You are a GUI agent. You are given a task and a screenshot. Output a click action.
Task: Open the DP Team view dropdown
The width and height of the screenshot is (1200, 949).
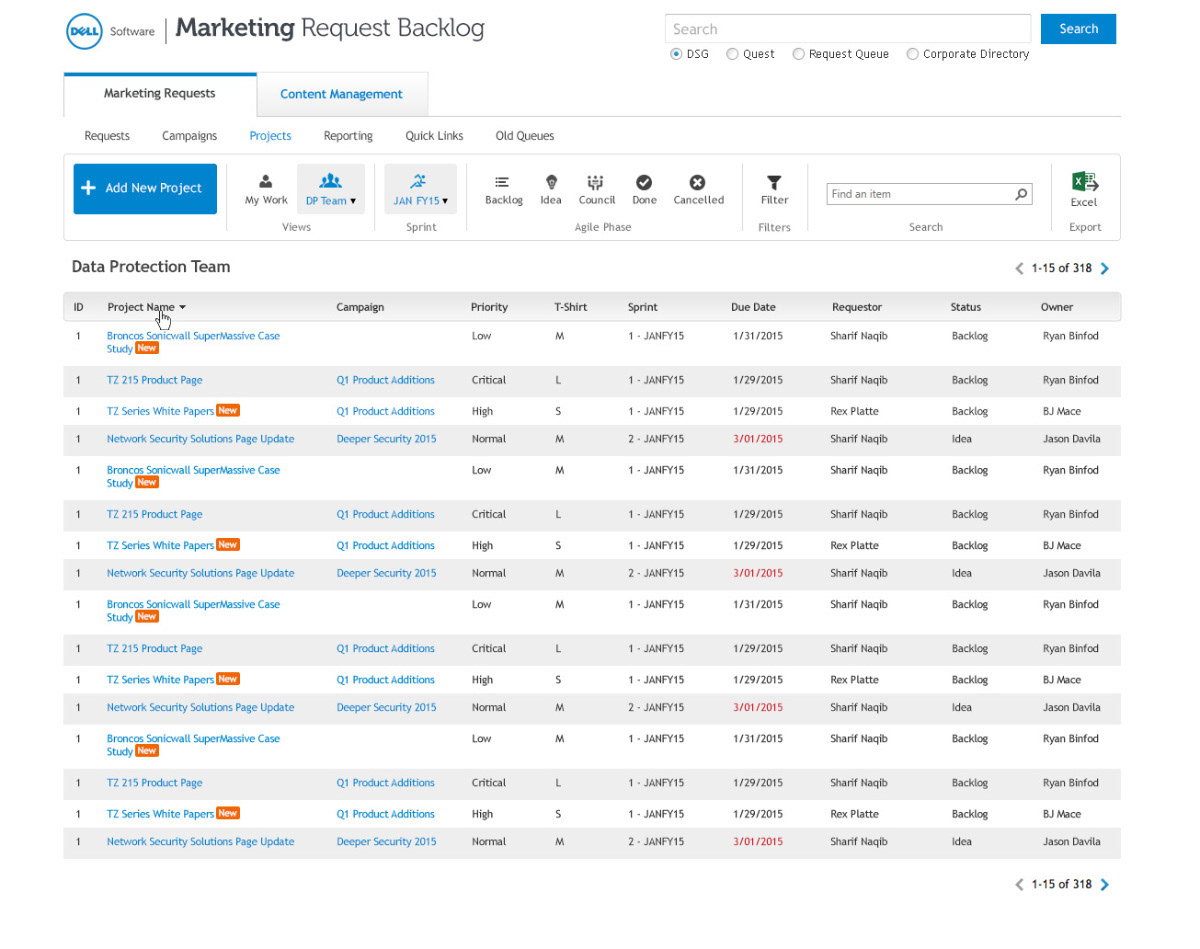tap(330, 189)
